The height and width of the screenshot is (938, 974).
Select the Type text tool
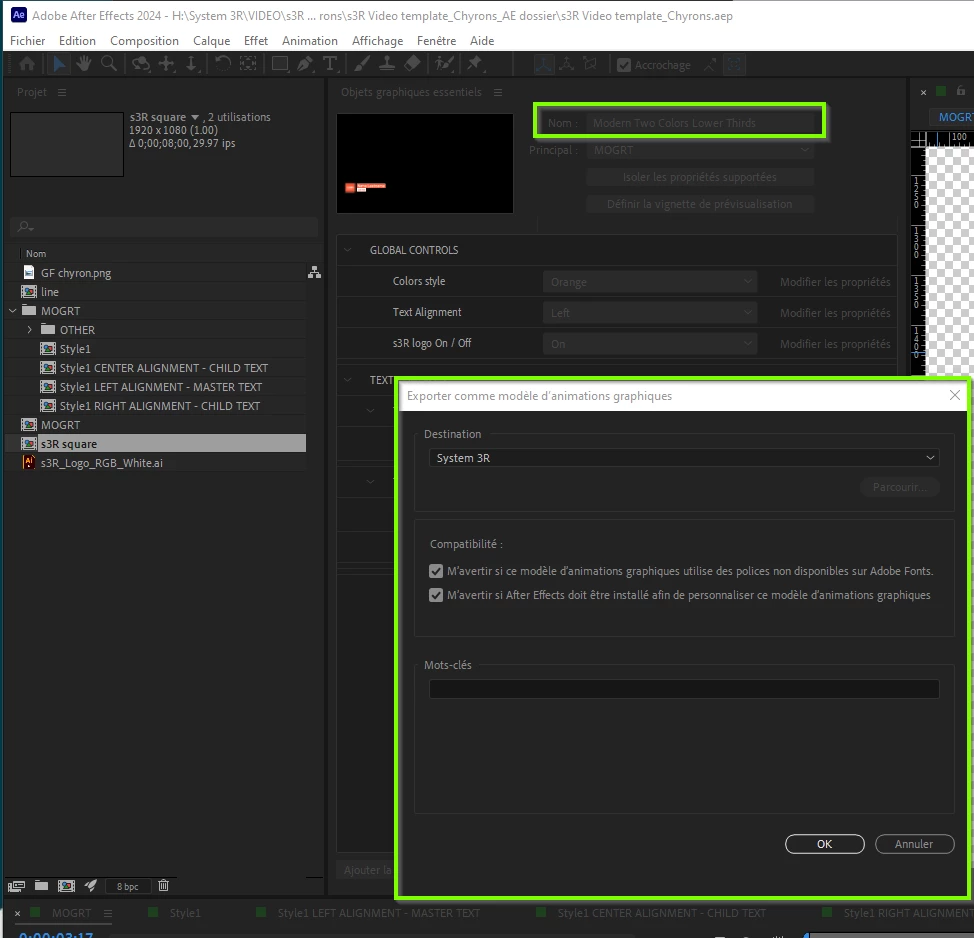(330, 64)
